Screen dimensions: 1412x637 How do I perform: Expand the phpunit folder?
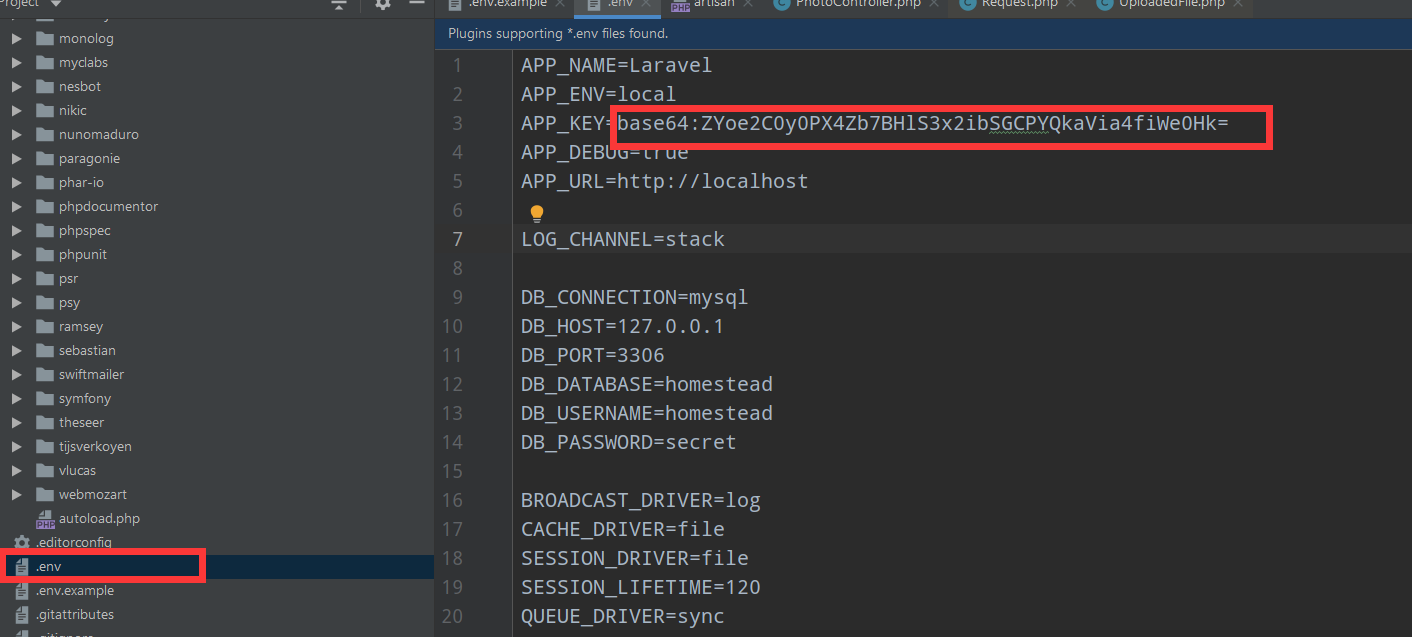click(17, 254)
